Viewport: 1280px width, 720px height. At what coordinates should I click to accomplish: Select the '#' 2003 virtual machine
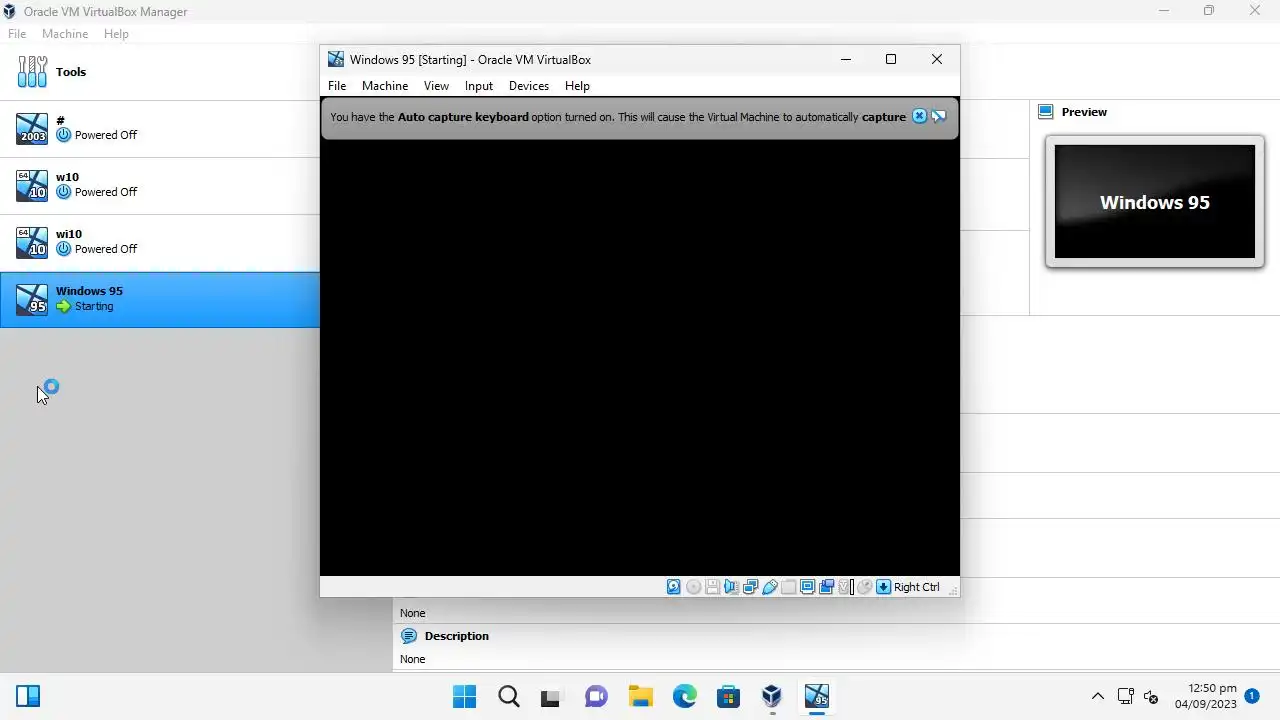coord(160,128)
